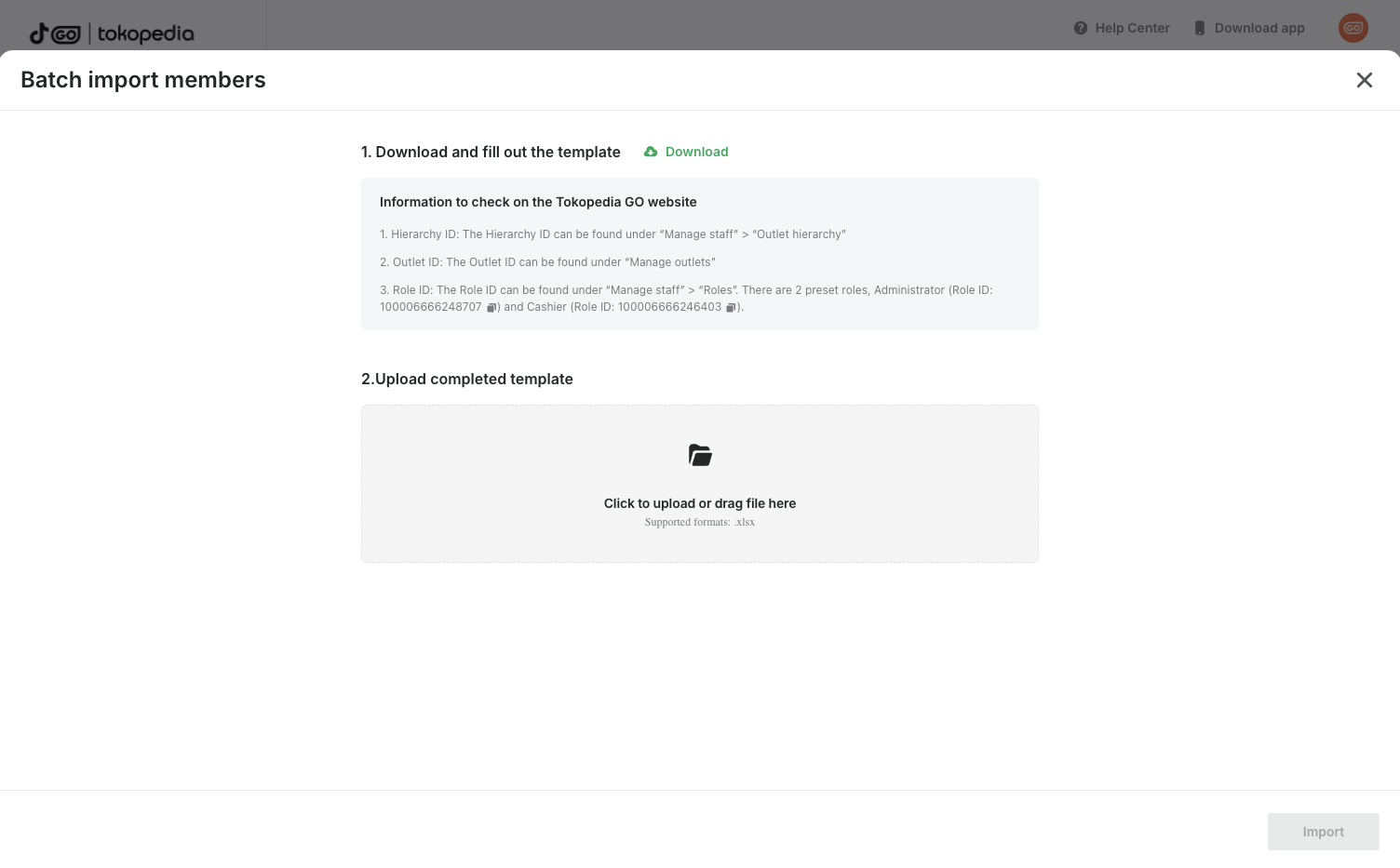Click the green cloud download icon

click(x=651, y=152)
